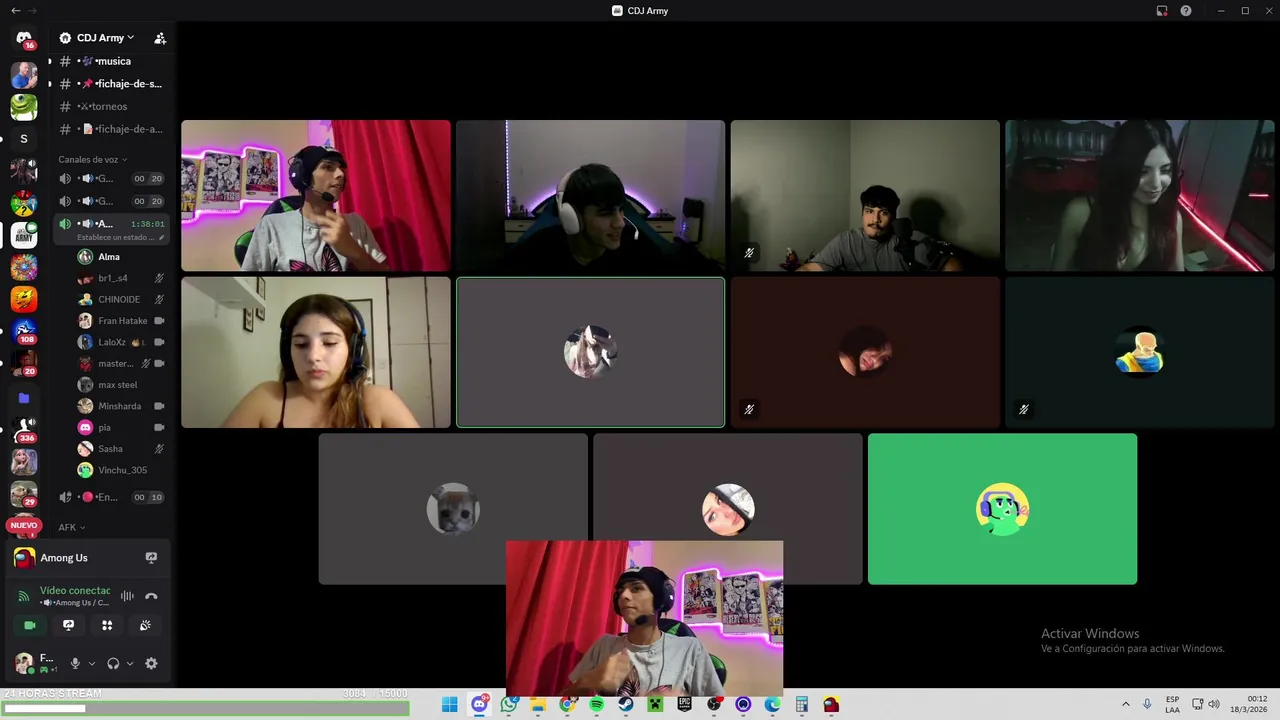This screenshot has width=1280, height=720.
Task: Select user pia in voice list
Action: point(104,427)
